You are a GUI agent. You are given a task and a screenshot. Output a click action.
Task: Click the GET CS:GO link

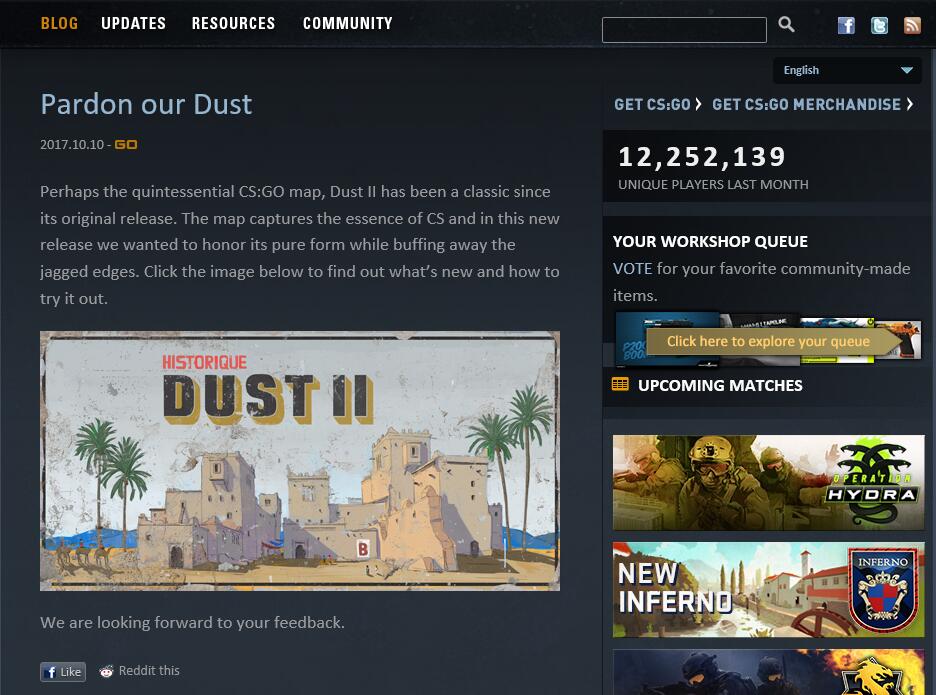click(x=658, y=104)
